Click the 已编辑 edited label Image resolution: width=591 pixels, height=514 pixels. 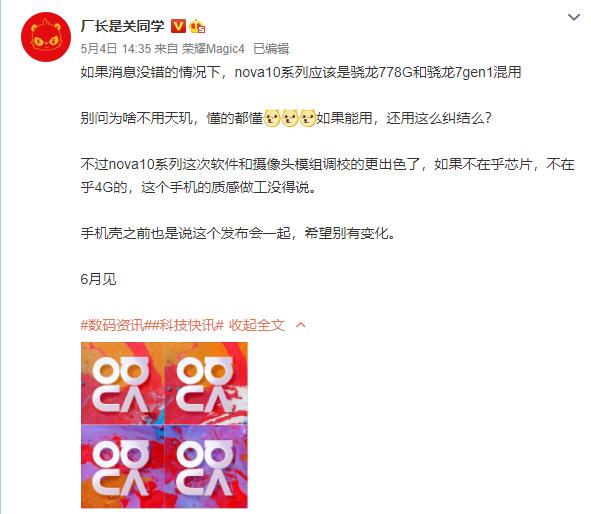271,49
